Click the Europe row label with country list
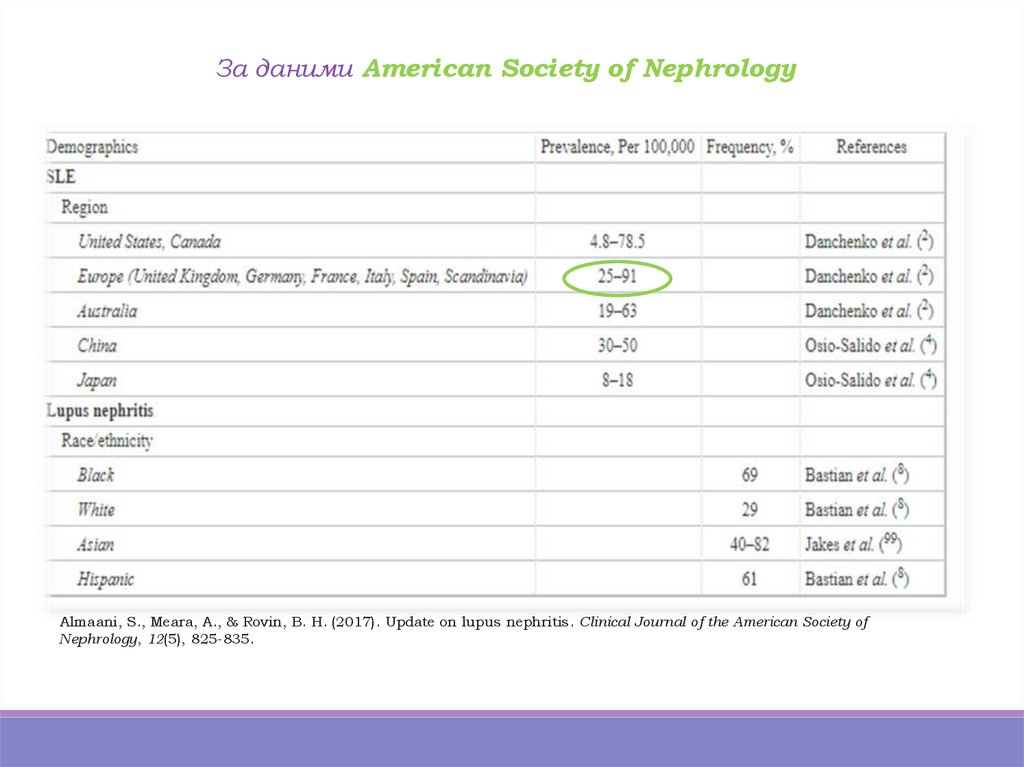The height and width of the screenshot is (767, 1024). pos(302,277)
